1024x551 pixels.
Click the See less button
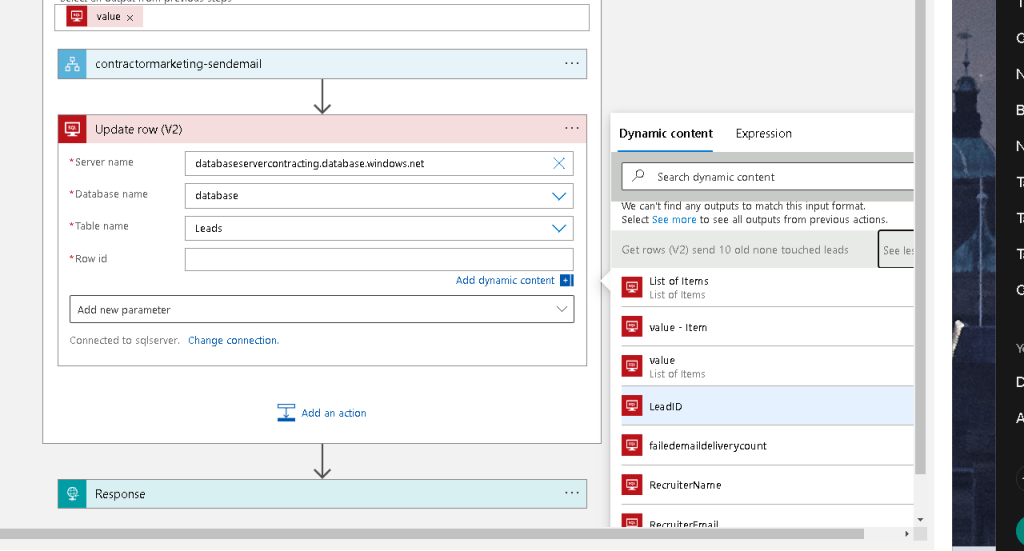[x=896, y=249]
